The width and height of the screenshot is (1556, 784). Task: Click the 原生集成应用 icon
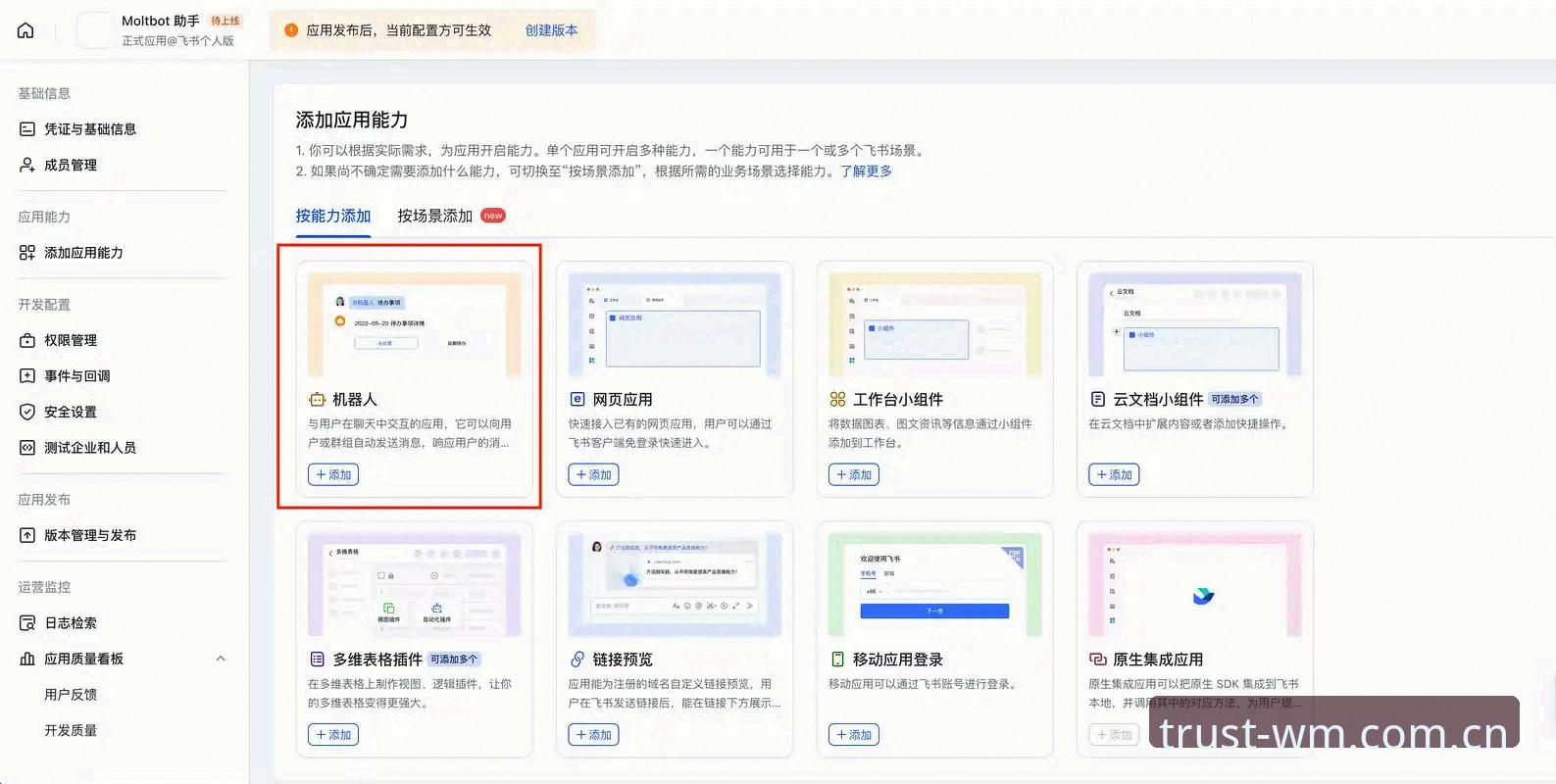(x=1098, y=660)
